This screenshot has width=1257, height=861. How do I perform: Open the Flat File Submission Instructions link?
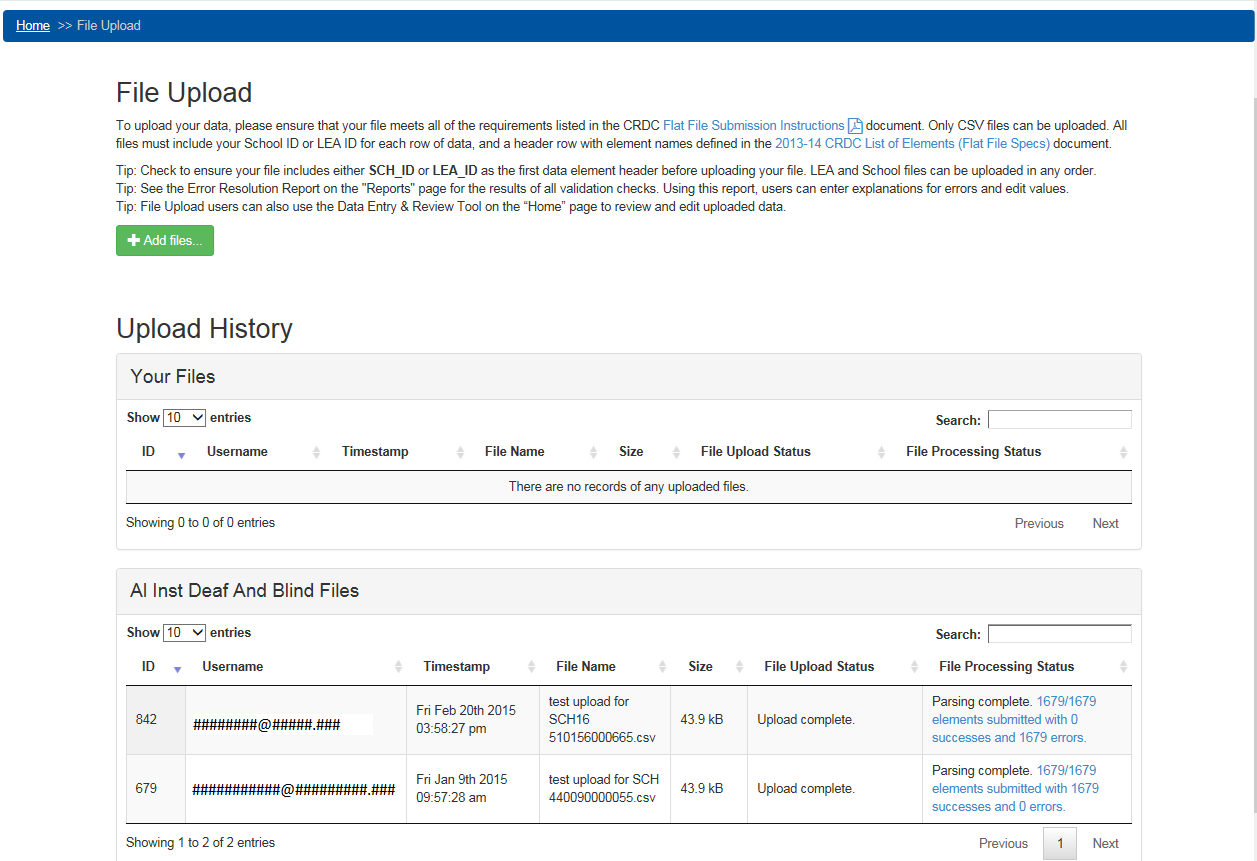pyautogui.click(x=753, y=126)
